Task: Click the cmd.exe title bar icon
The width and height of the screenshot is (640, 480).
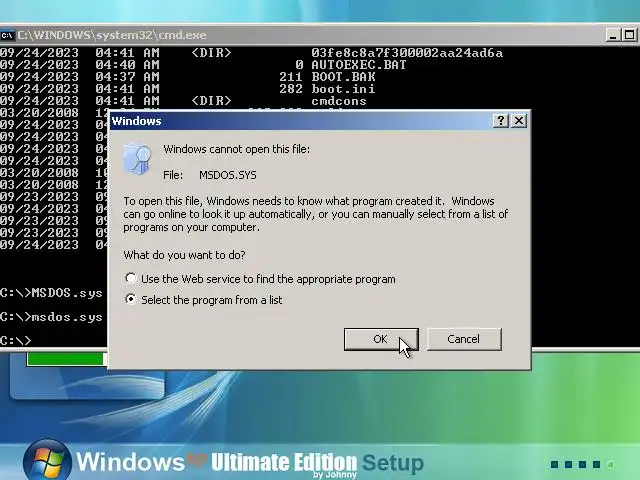Action: coord(7,36)
